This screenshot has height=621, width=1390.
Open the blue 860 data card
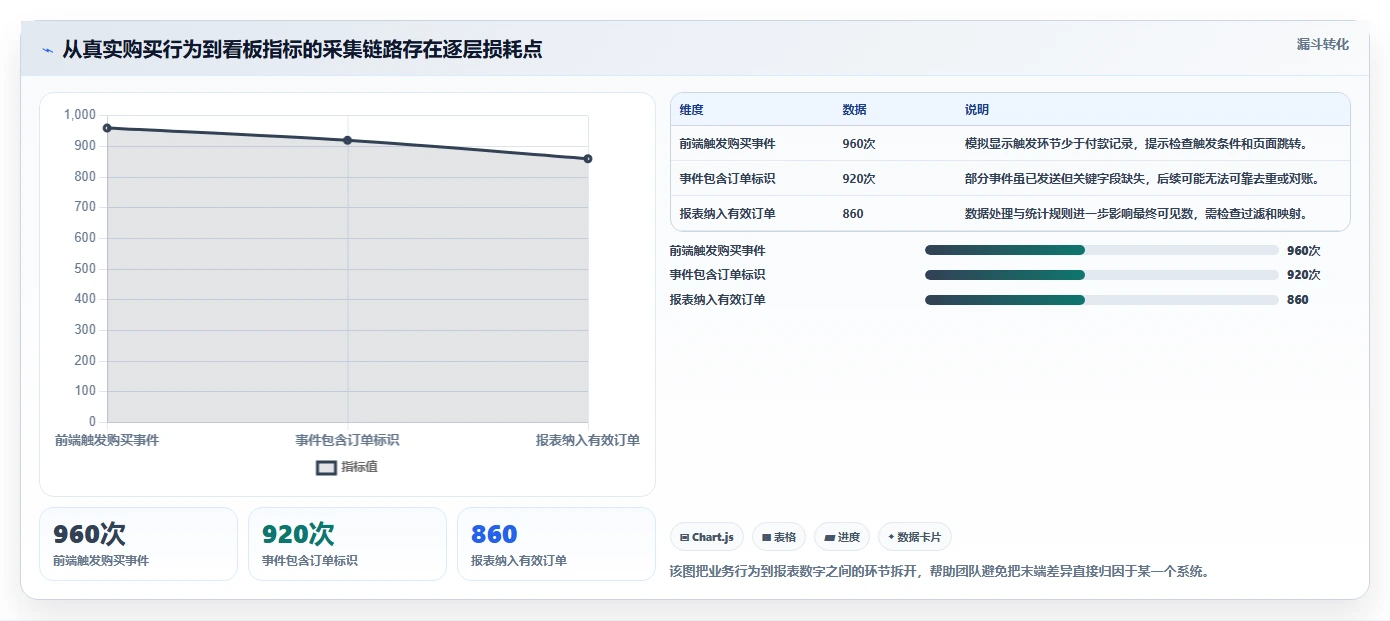556,544
